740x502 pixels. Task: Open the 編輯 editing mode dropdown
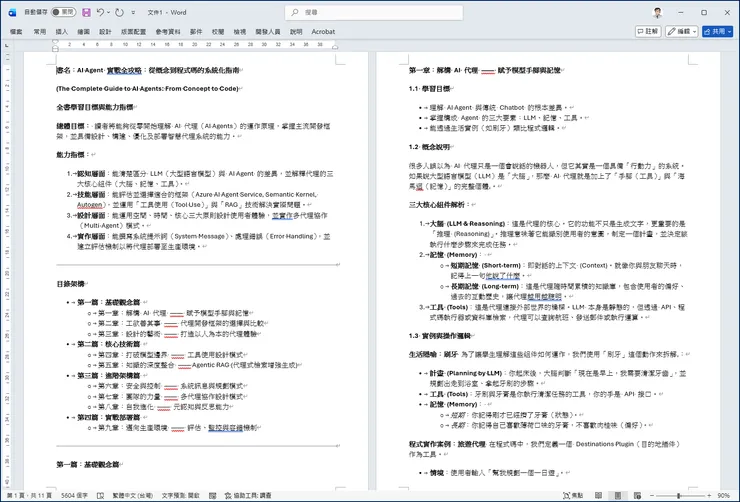[x=681, y=31]
